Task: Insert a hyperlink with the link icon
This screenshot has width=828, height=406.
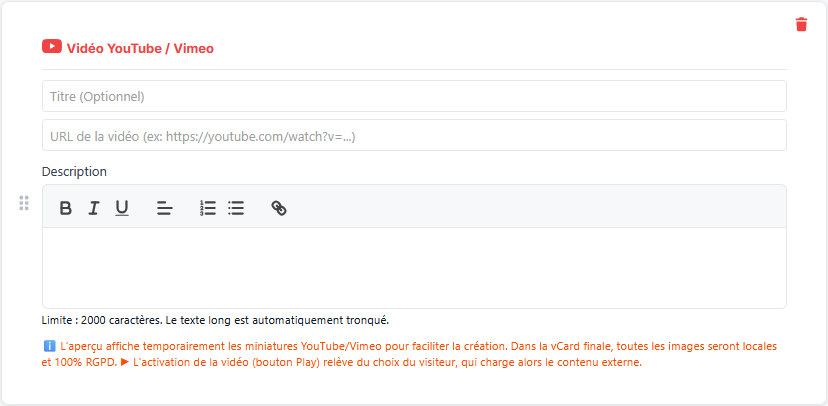Action: point(279,208)
